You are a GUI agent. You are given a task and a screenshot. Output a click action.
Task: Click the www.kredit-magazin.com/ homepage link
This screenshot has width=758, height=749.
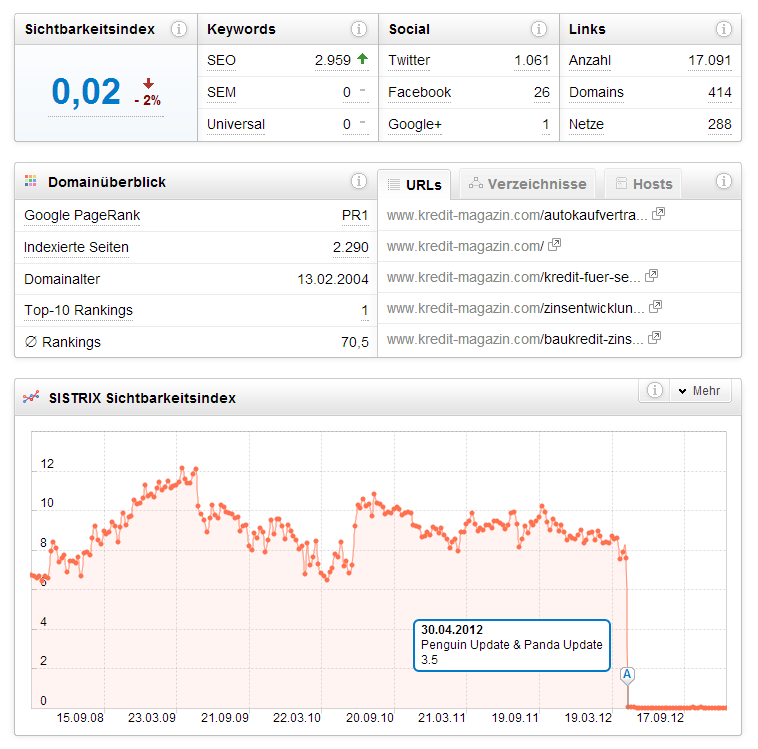coord(465,245)
